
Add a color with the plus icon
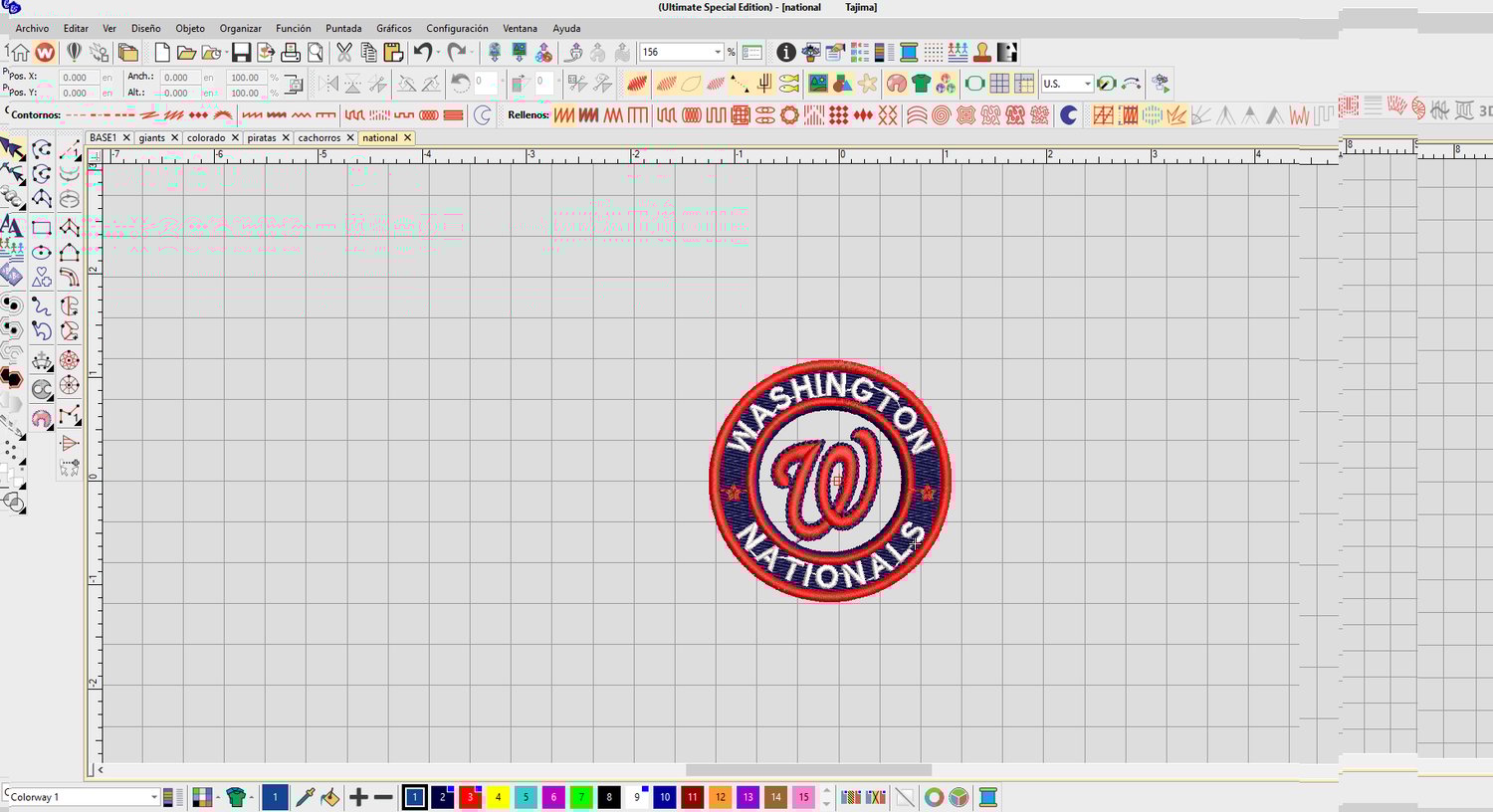coord(358,797)
